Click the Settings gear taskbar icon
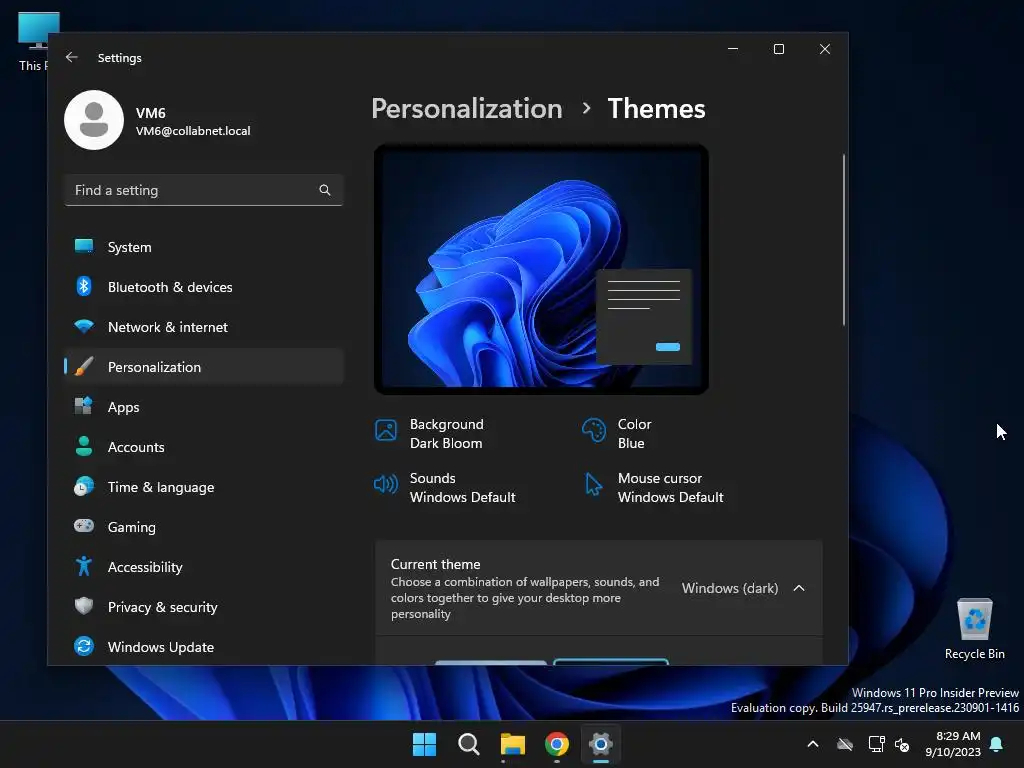The image size is (1024, 768). click(x=601, y=744)
